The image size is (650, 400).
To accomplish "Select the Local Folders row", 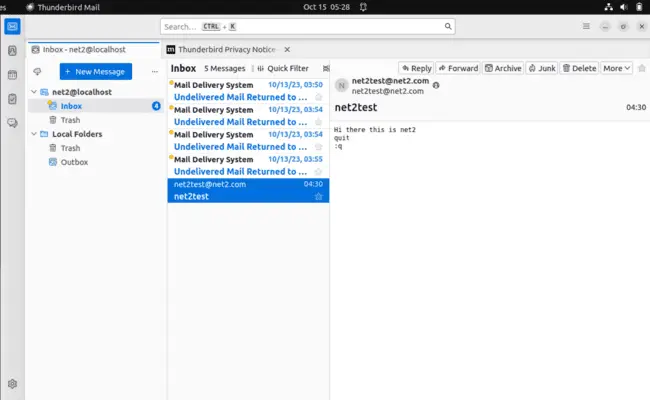I will pos(96,134).
